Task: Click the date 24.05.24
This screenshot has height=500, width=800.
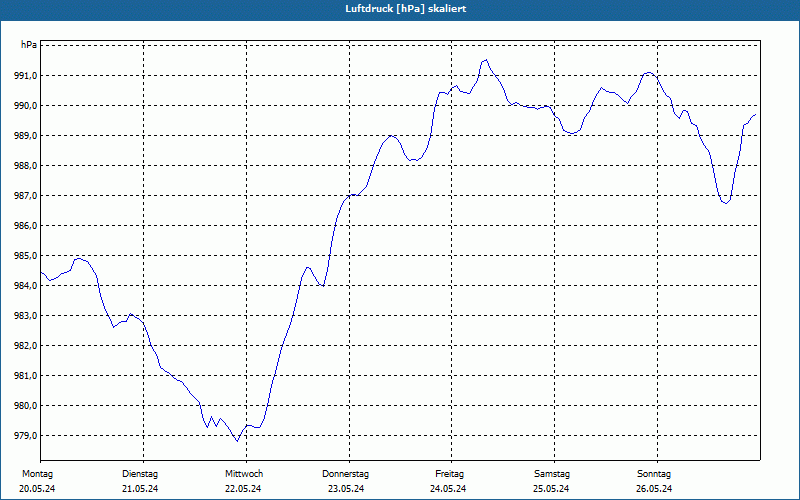Action: (448, 489)
